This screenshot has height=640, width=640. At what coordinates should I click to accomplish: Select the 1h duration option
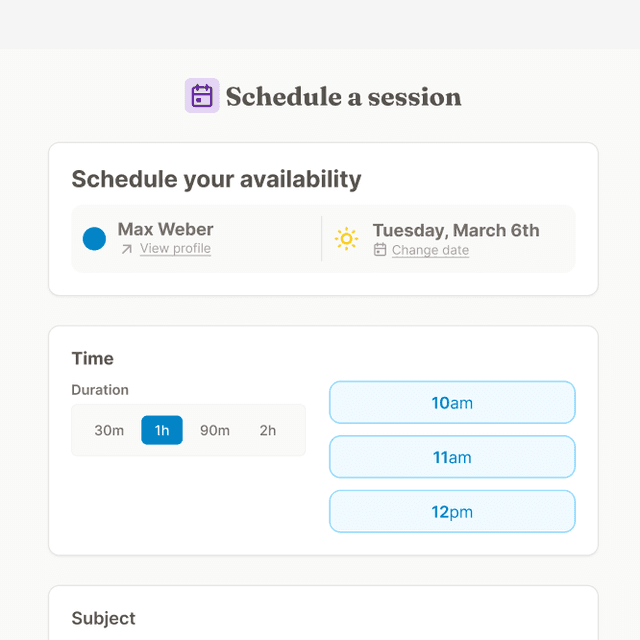point(162,430)
